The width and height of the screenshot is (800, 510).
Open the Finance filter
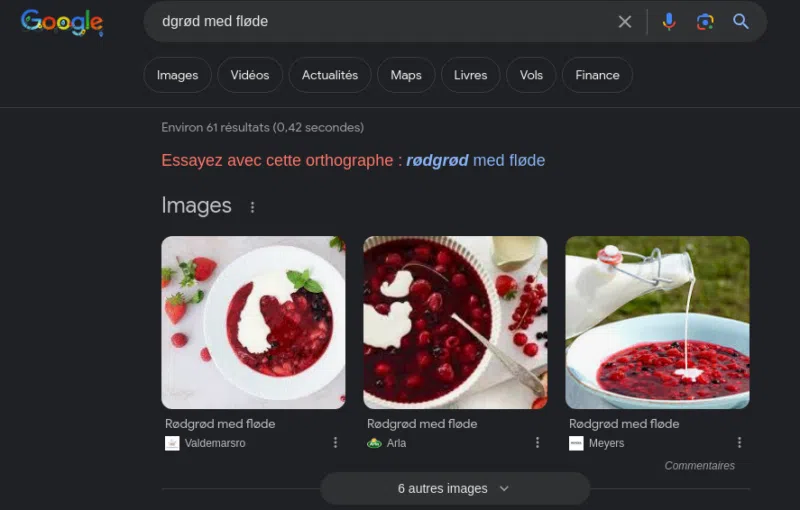coord(597,75)
